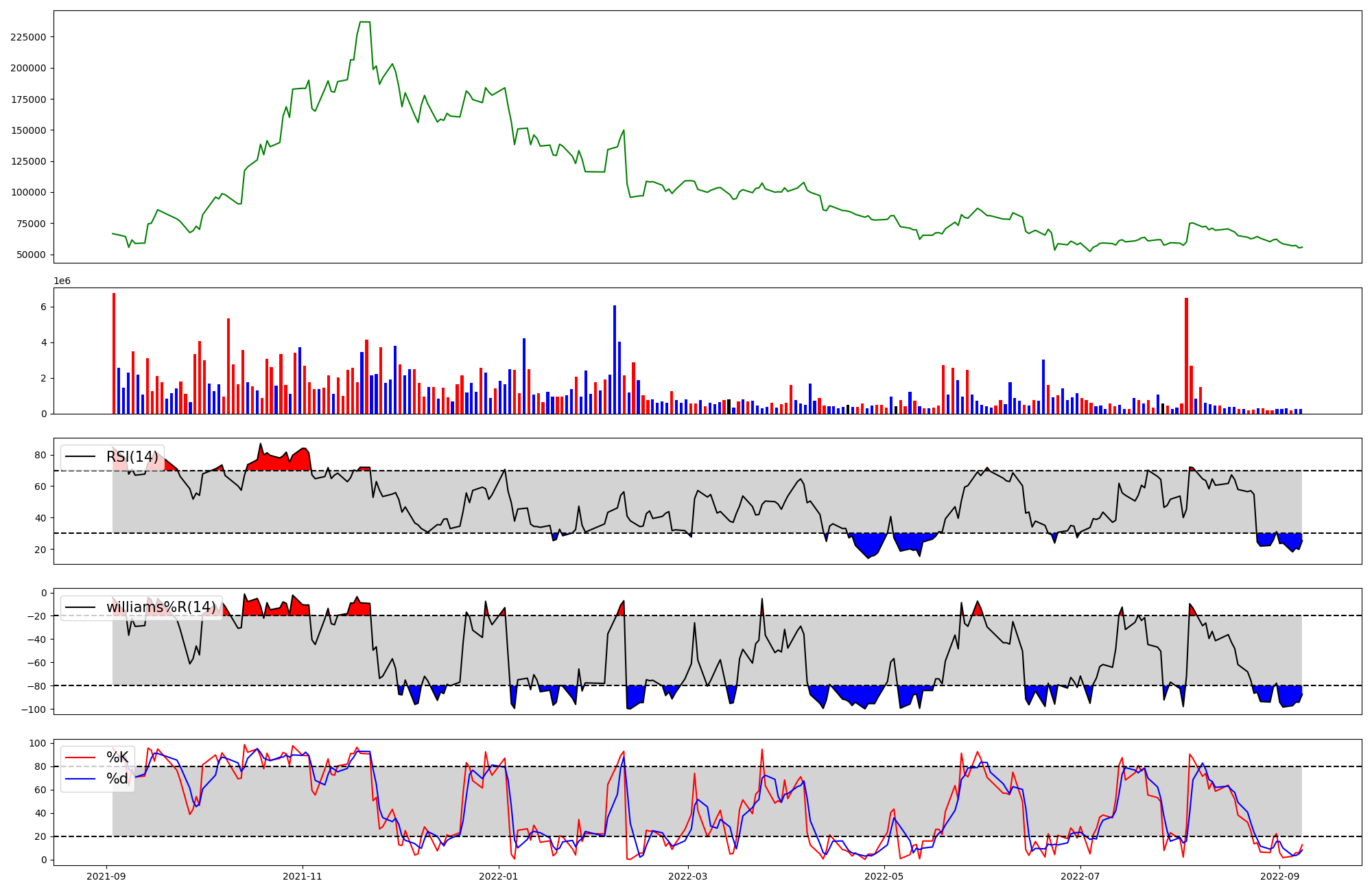The height and width of the screenshot is (892, 1372).
Task: Click the 2022-01 x-axis date label
Action: point(499,876)
